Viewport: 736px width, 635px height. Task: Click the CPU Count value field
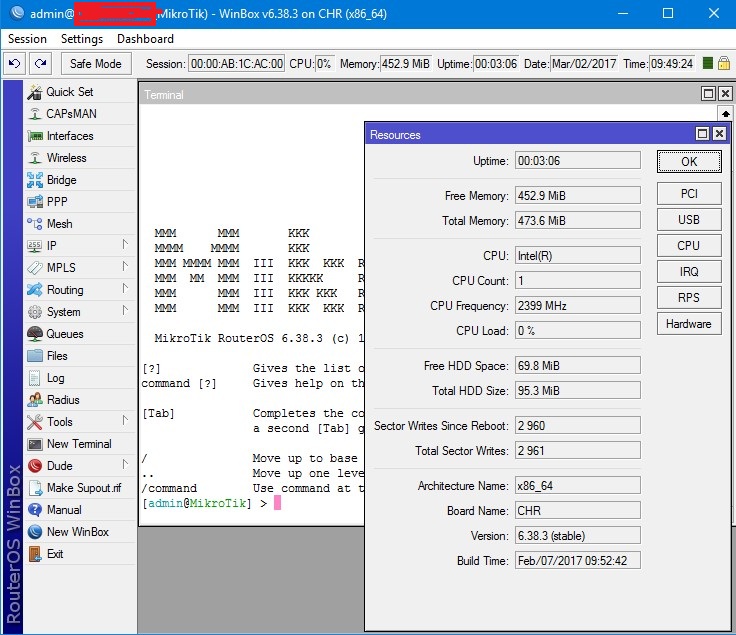pos(578,281)
